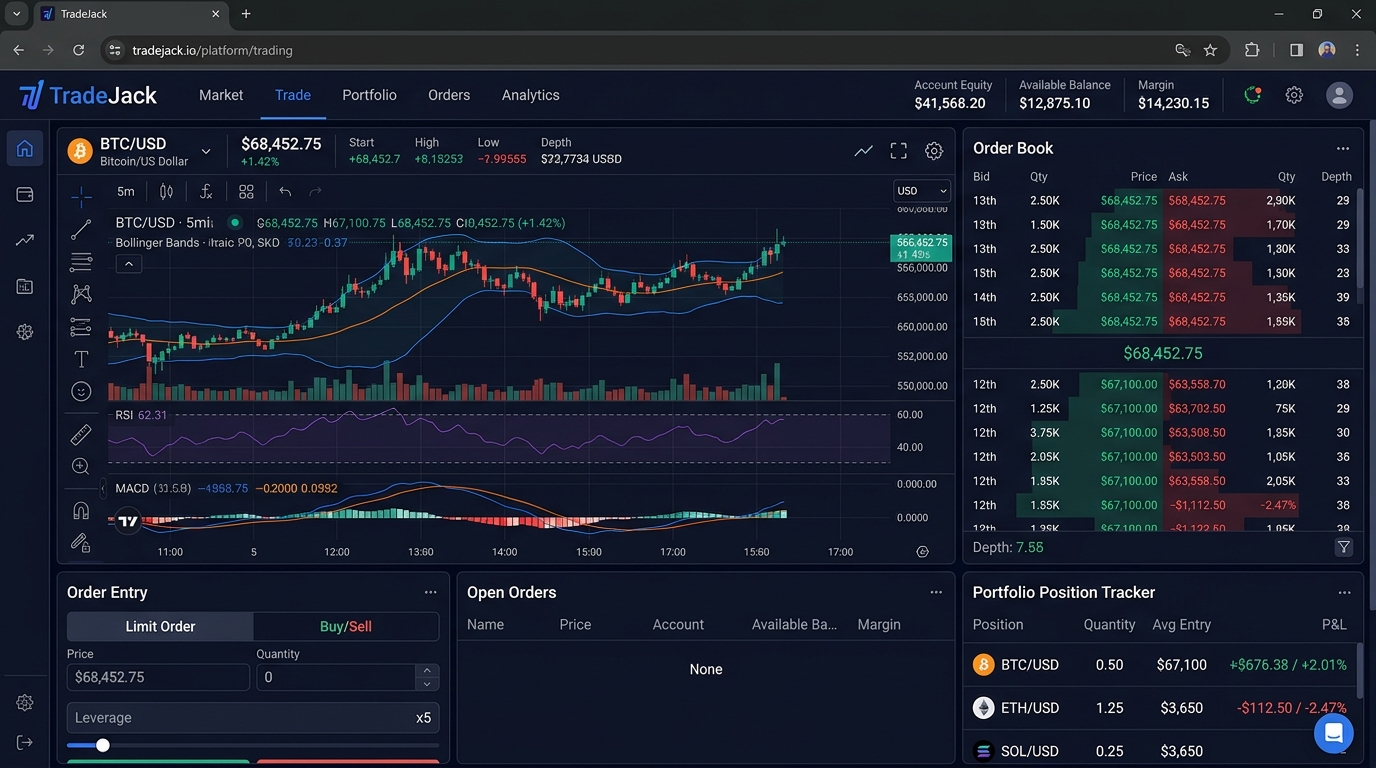Open the sidebar cog icon under reports
Image resolution: width=1376 pixels, height=768 pixels.
pyautogui.click(x=25, y=332)
